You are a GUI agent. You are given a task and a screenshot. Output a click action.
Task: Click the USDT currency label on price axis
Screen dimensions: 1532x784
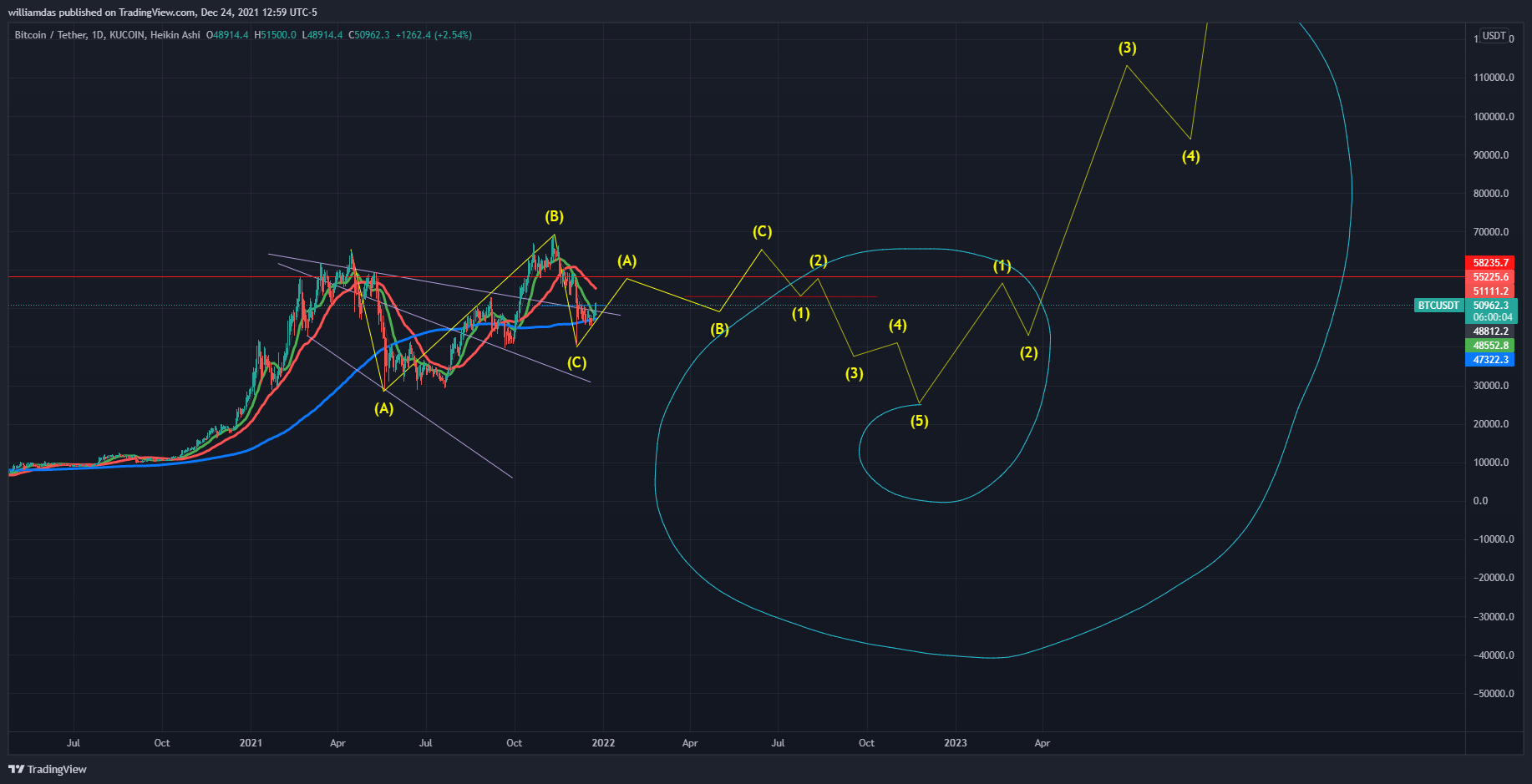point(1494,36)
